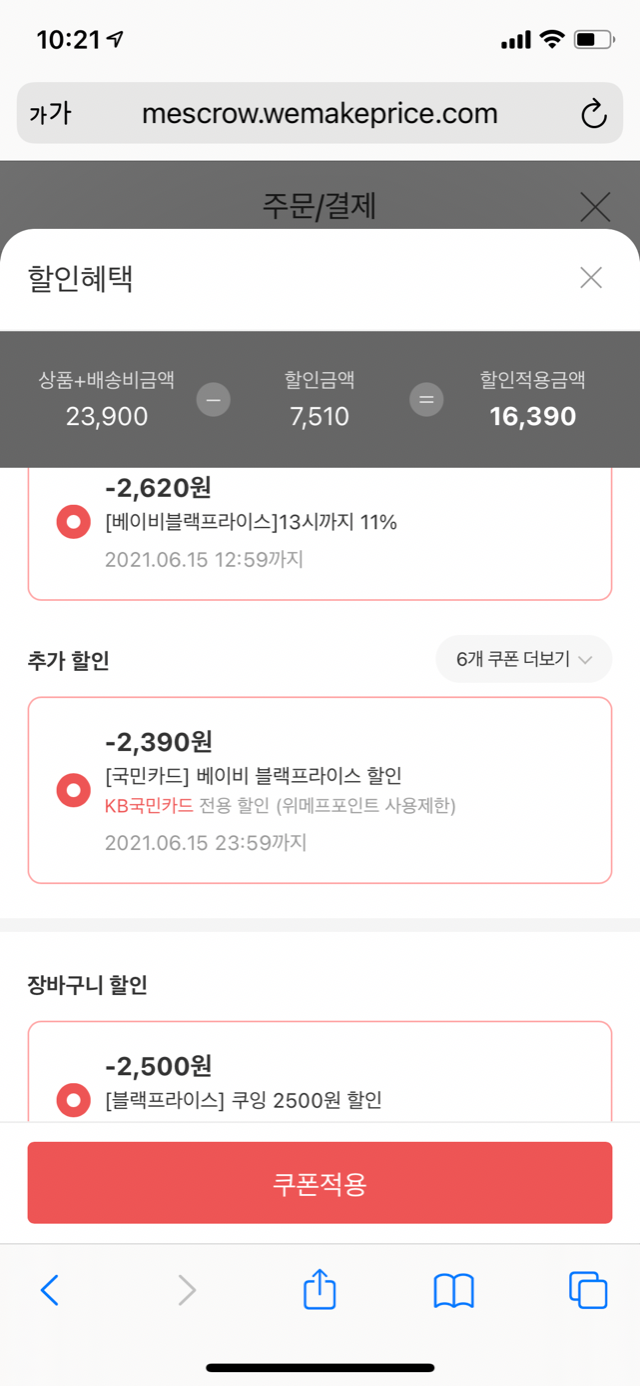Open the Safari text size (가가) menu

click(50, 114)
